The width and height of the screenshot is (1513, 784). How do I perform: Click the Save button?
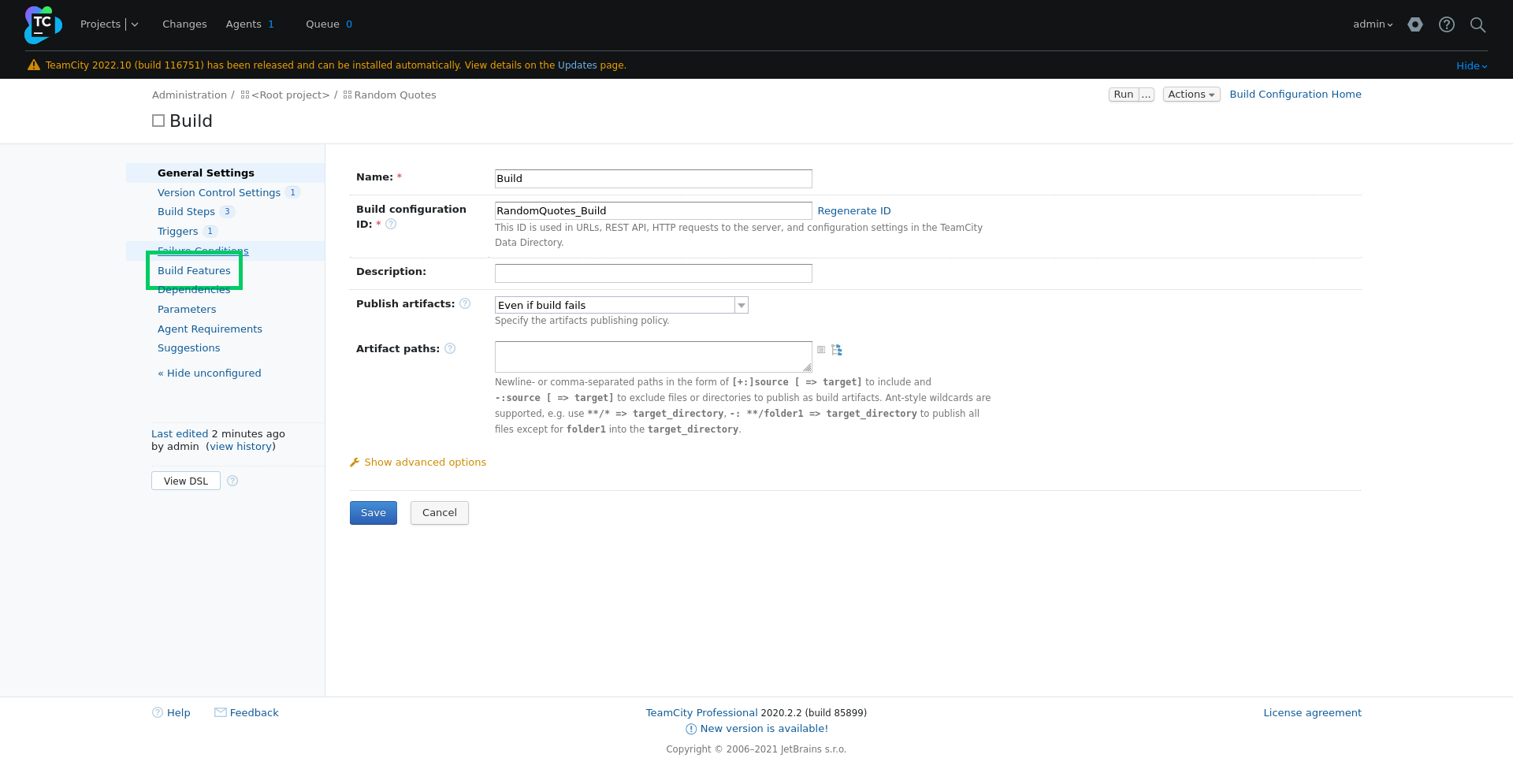coord(374,513)
